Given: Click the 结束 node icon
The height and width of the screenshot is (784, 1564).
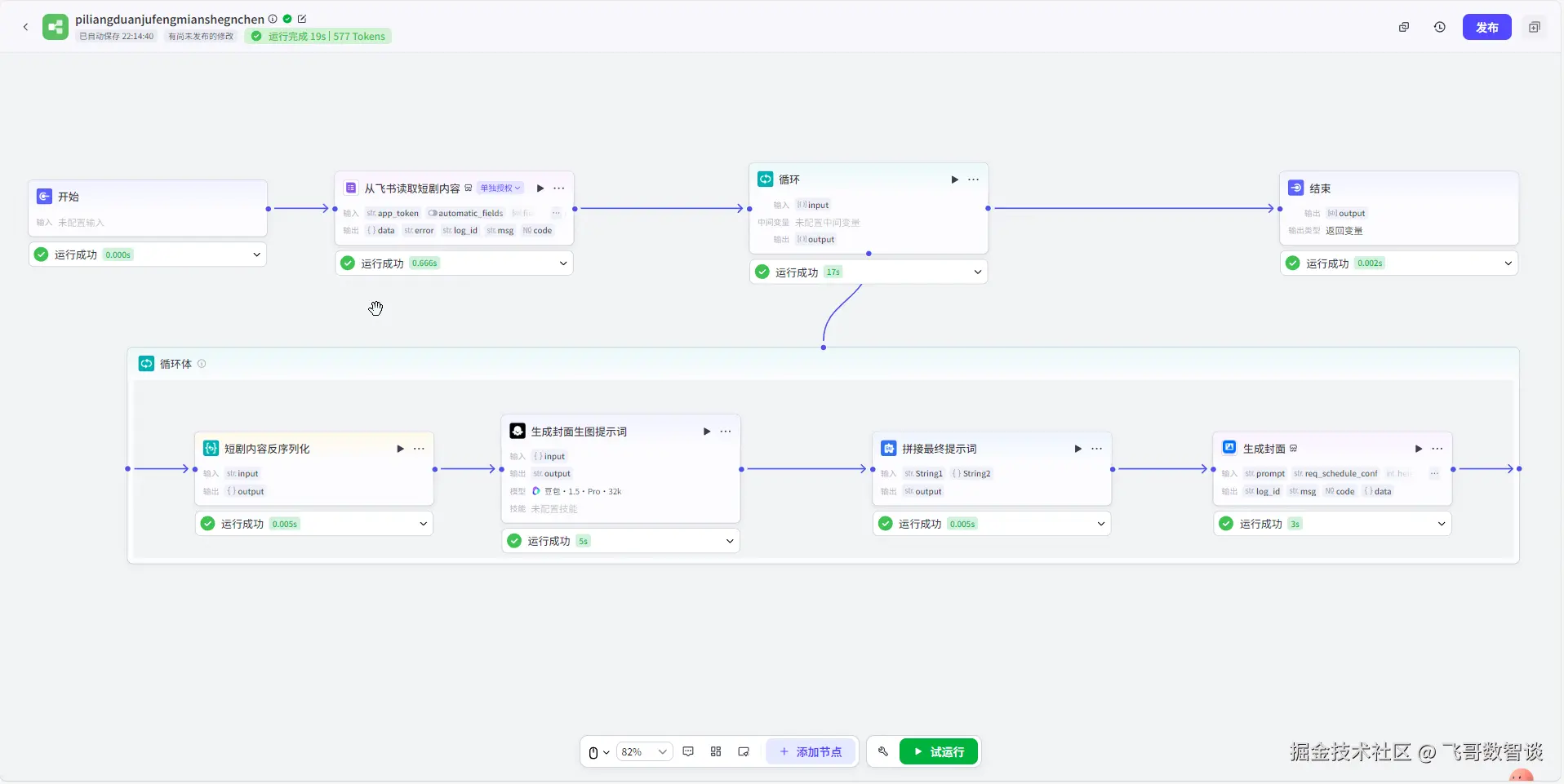Looking at the screenshot, I should 1295,188.
